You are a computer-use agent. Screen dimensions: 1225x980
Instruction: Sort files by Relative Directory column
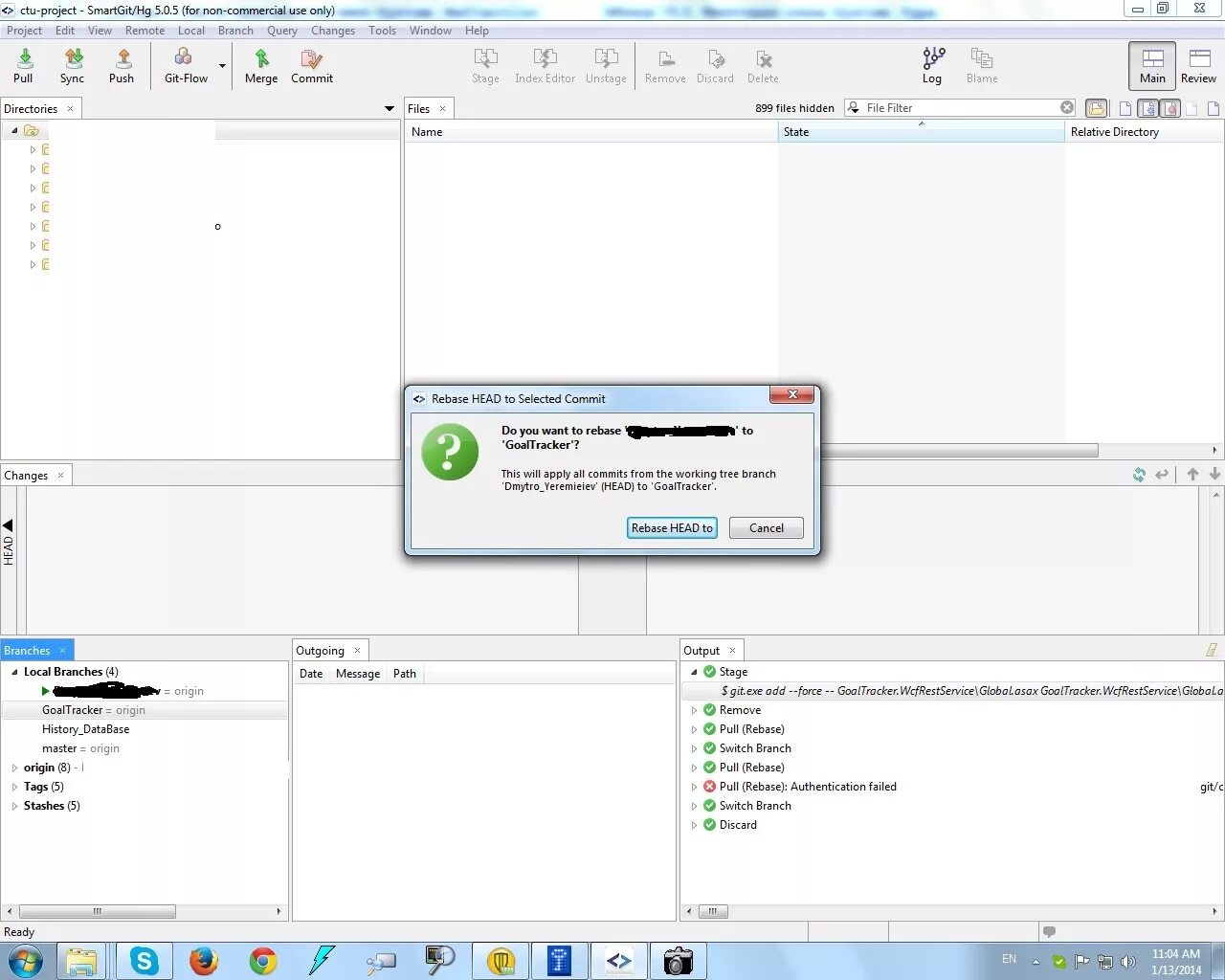pyautogui.click(x=1144, y=132)
